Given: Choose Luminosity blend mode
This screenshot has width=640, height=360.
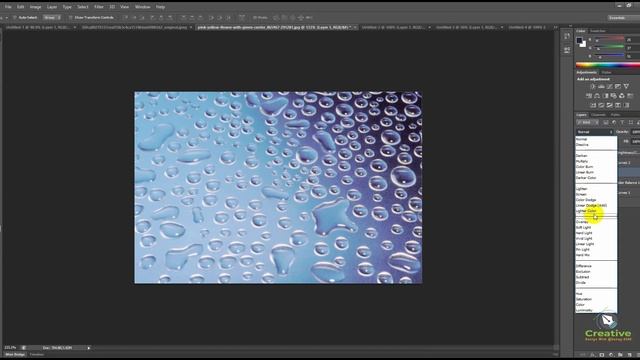Looking at the screenshot, I should click(x=596, y=310).
